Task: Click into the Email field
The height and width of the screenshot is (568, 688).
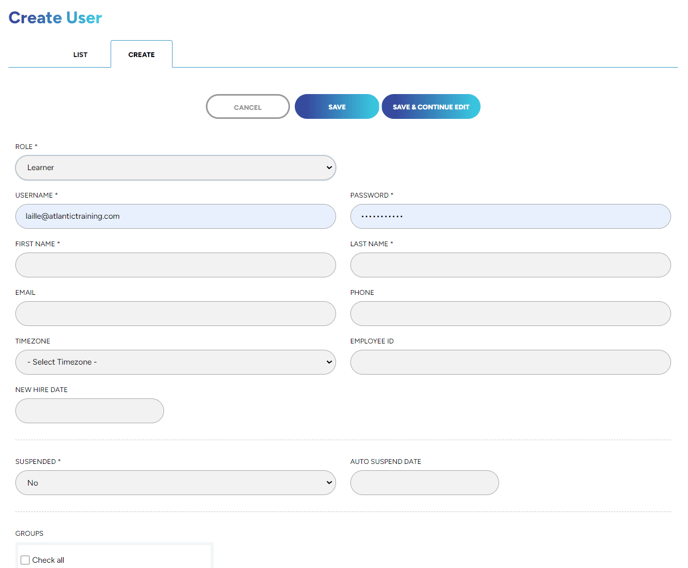Action: [176, 314]
